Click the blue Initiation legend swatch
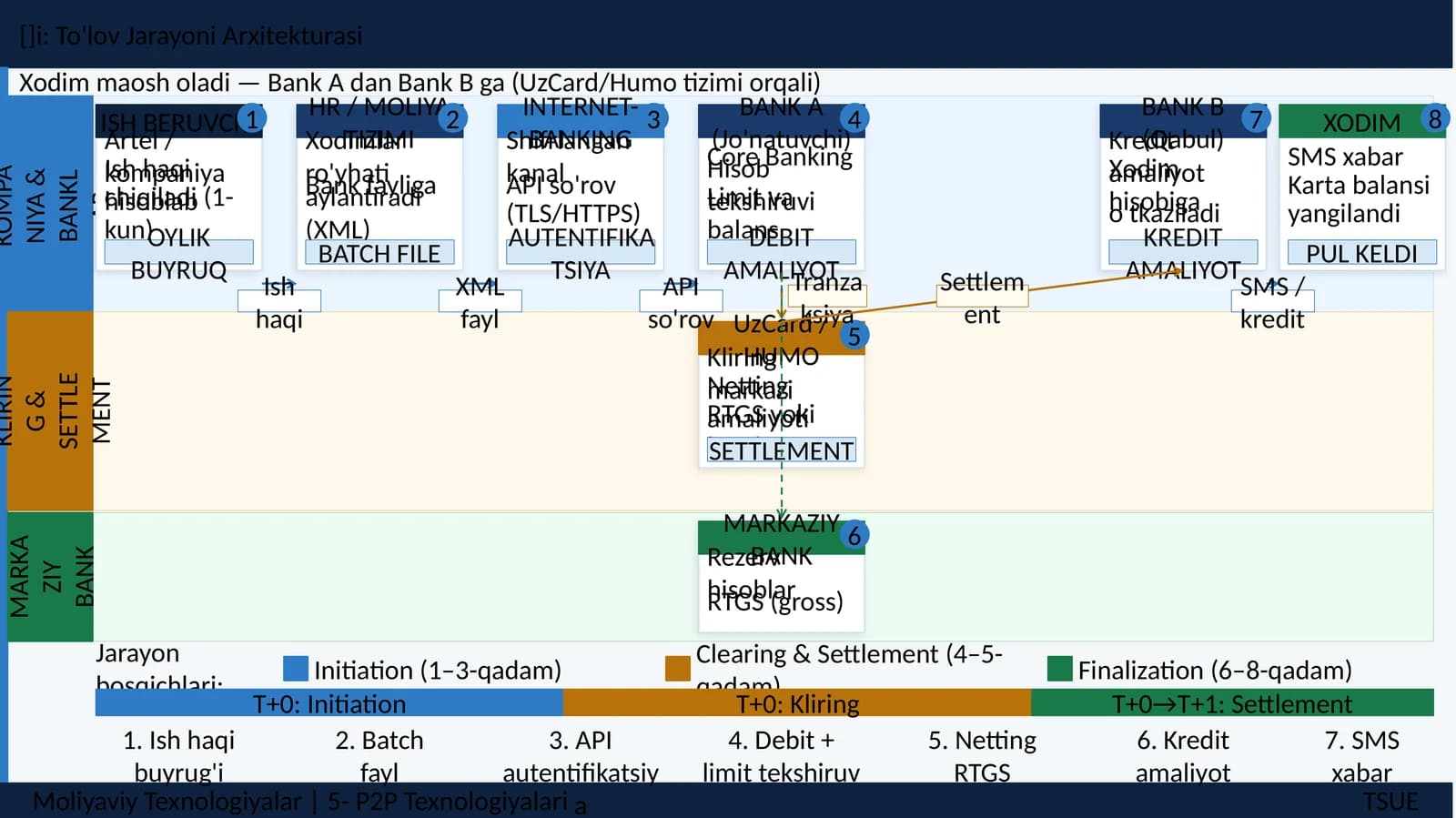1456x818 pixels. 296,669
